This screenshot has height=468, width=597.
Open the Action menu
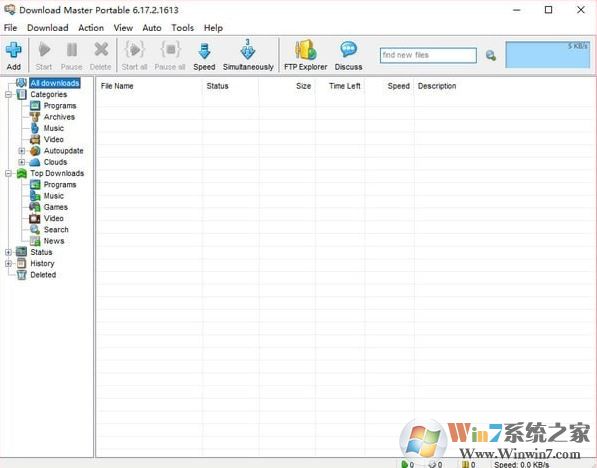pyautogui.click(x=91, y=28)
